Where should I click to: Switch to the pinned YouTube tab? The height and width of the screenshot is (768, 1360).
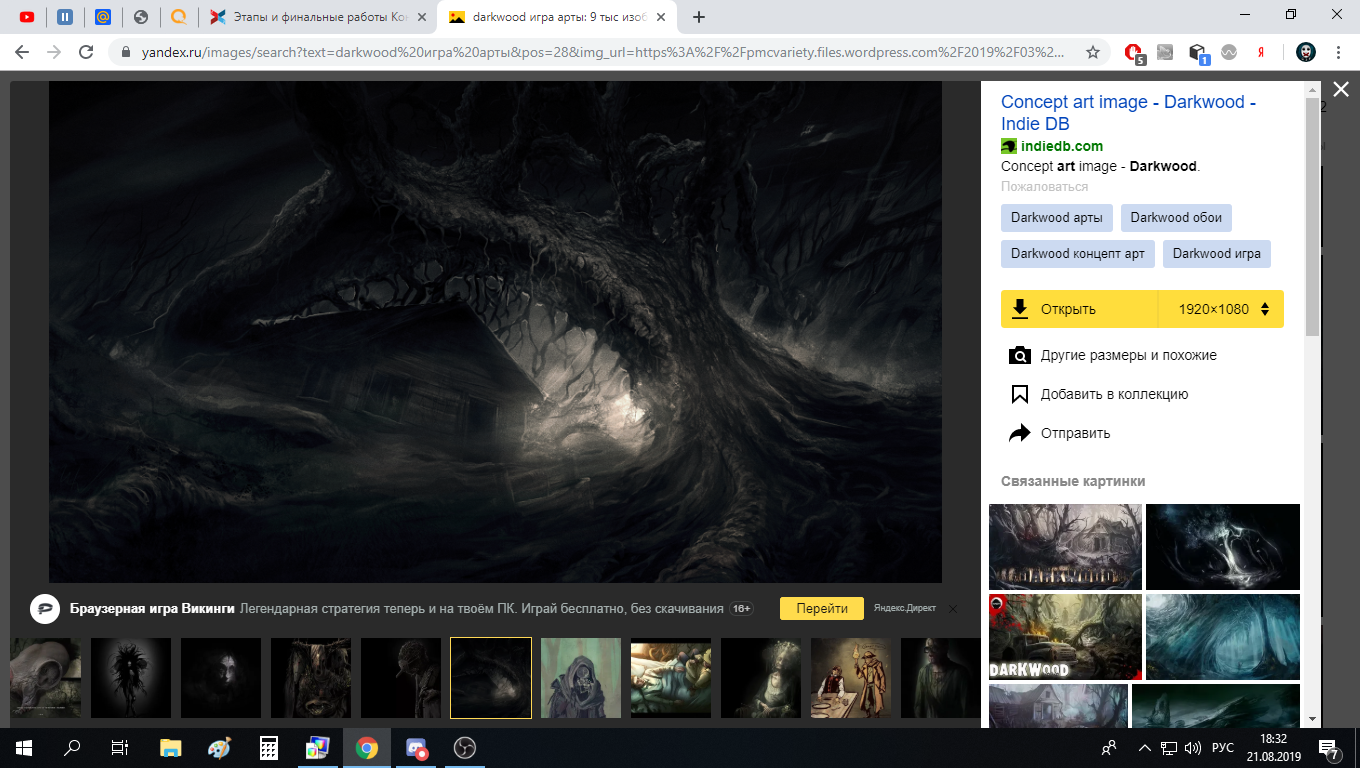(27, 17)
